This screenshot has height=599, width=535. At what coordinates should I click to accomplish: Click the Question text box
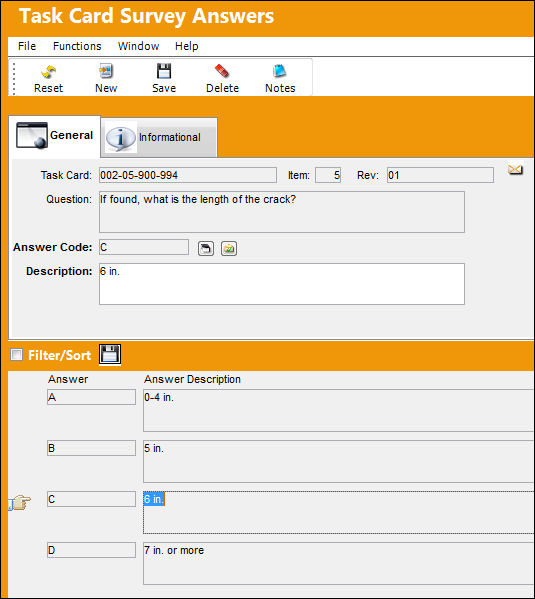(x=282, y=212)
